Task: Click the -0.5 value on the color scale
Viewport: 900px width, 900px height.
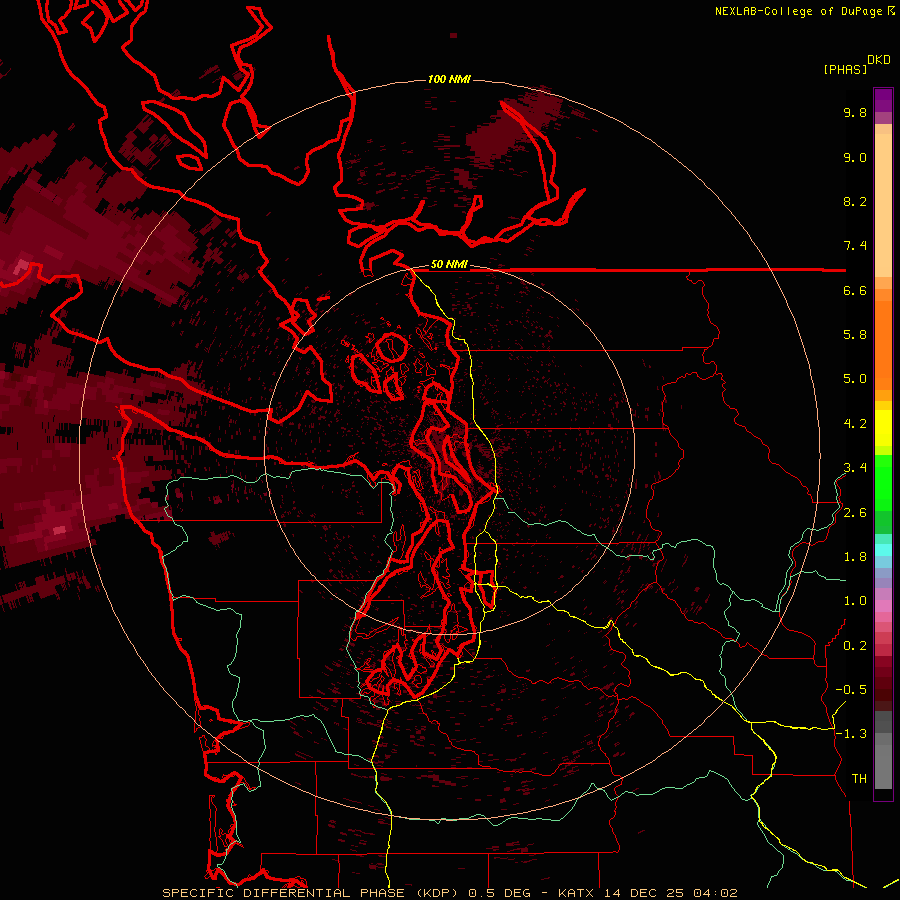Action: pos(851,690)
